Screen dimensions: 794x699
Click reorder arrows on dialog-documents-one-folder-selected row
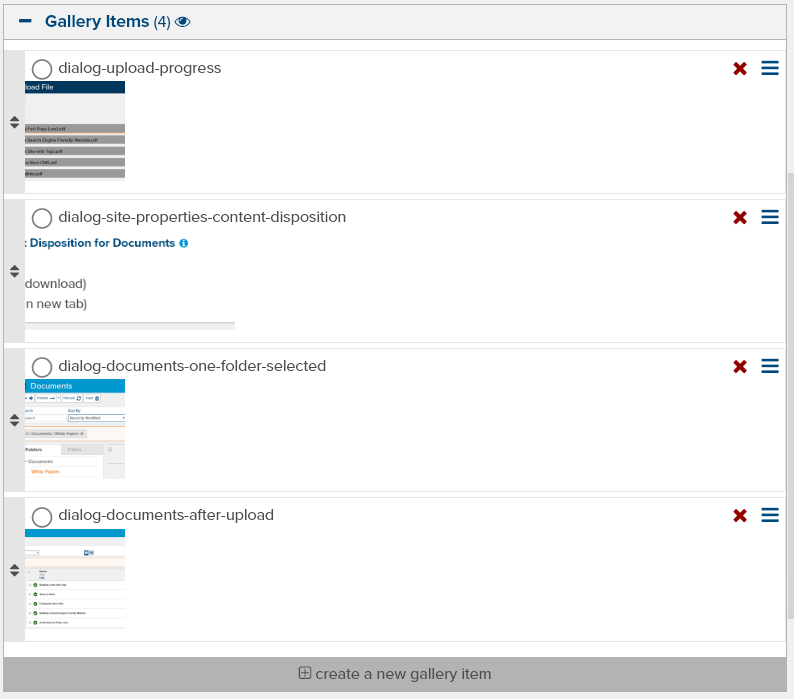pyautogui.click(x=14, y=420)
